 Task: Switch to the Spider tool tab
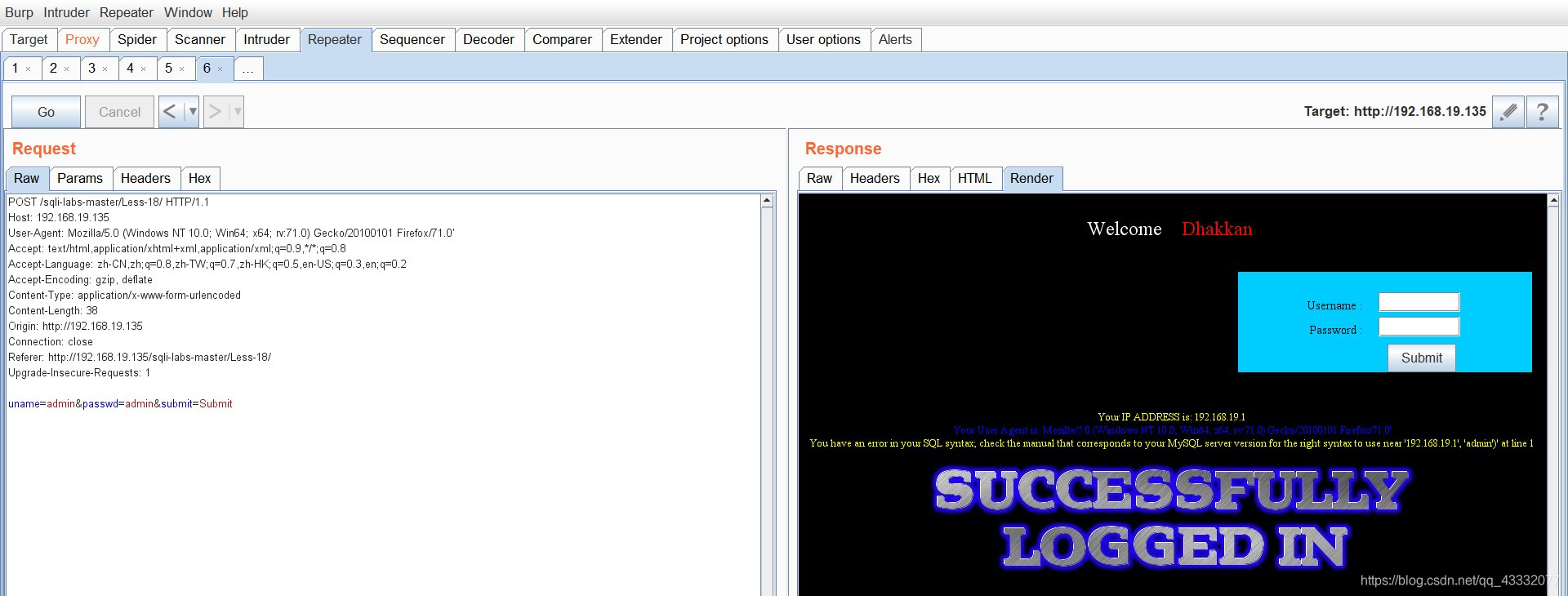click(x=137, y=39)
